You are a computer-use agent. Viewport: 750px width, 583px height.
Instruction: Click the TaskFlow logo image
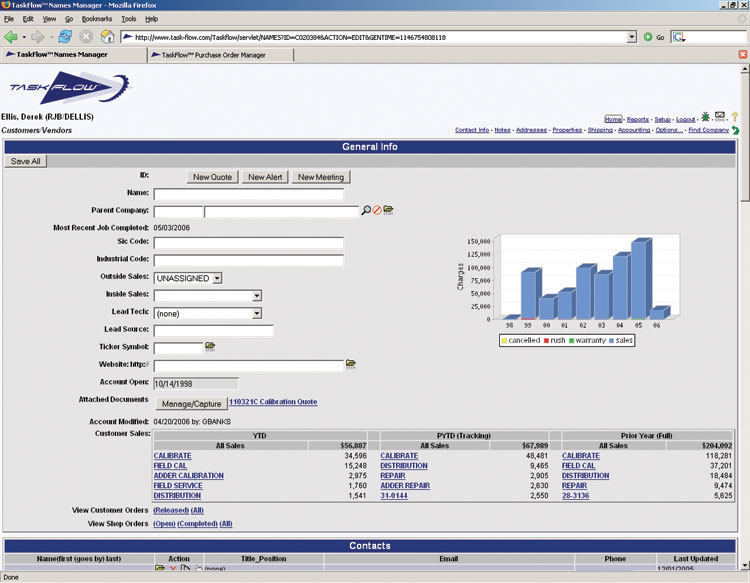point(70,88)
